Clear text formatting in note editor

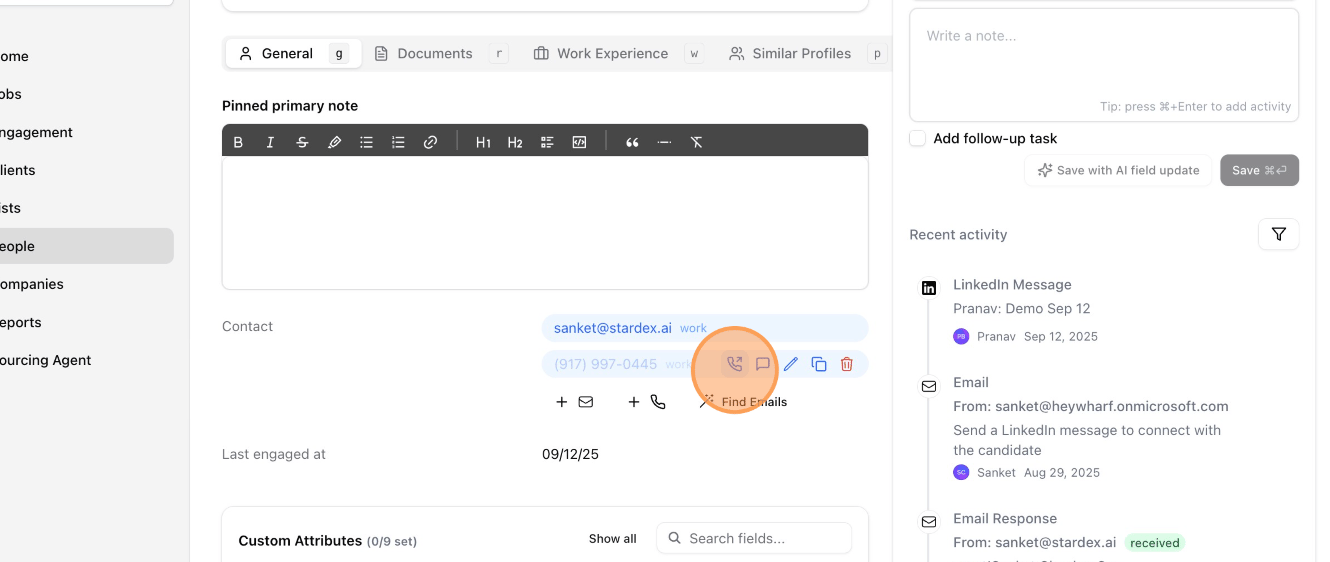[x=696, y=142]
